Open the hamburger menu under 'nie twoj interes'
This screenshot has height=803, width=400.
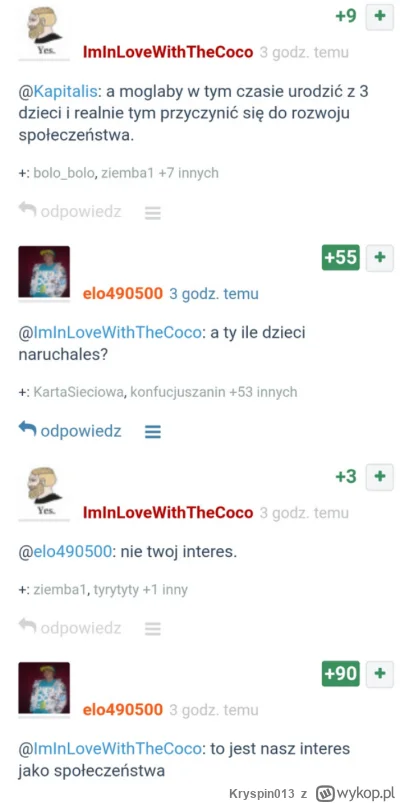pos(153,628)
